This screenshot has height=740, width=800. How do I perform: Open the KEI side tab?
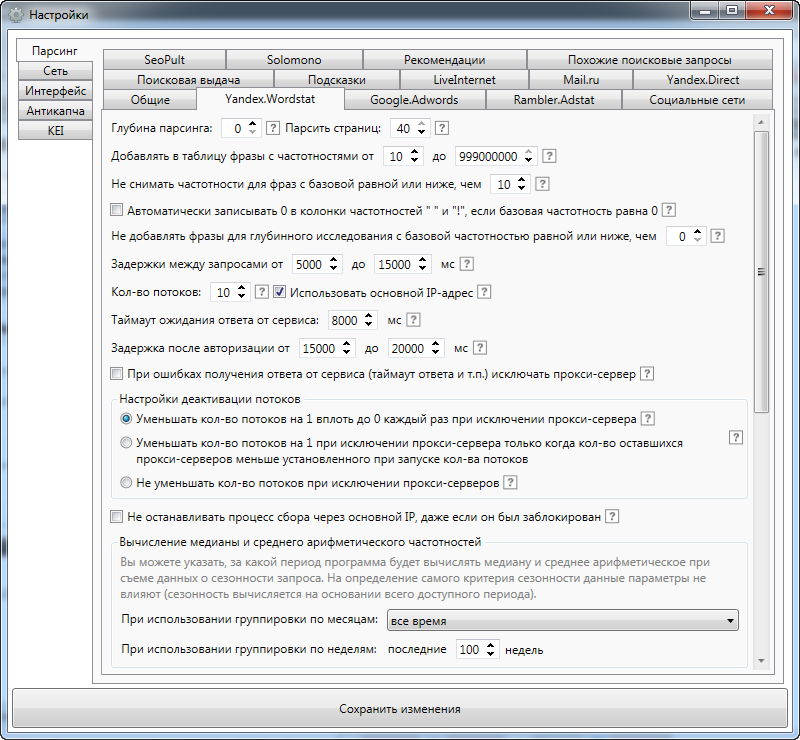55,131
